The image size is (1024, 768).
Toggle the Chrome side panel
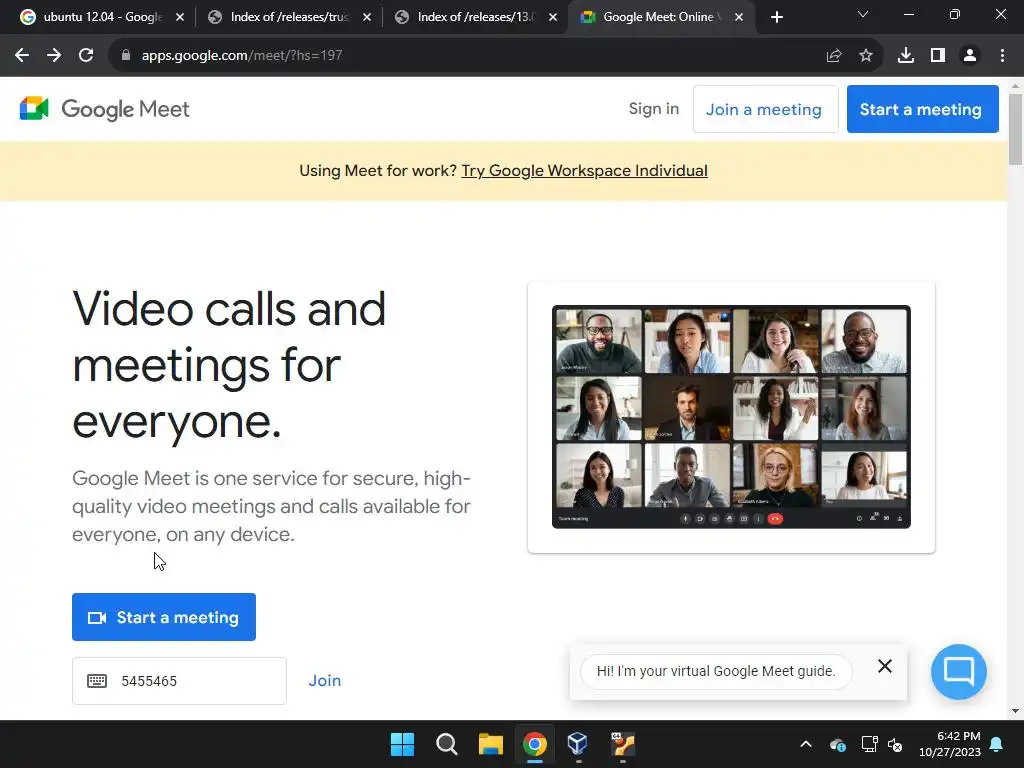pyautogui.click(x=938, y=56)
